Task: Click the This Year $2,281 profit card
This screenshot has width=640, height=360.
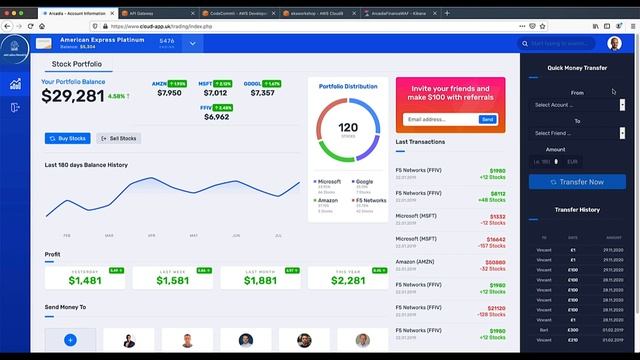Action: (348, 278)
